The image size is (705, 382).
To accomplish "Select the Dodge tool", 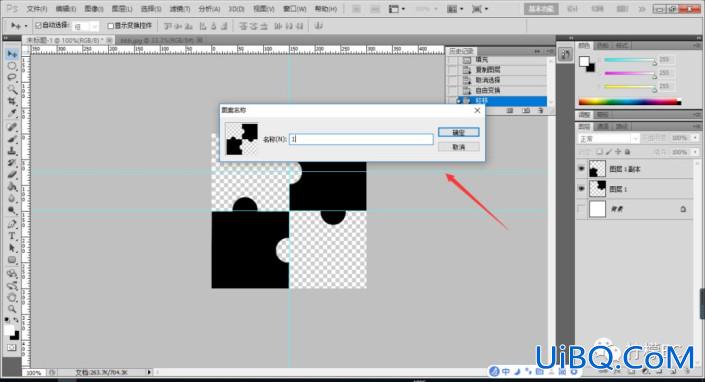I will point(12,210).
